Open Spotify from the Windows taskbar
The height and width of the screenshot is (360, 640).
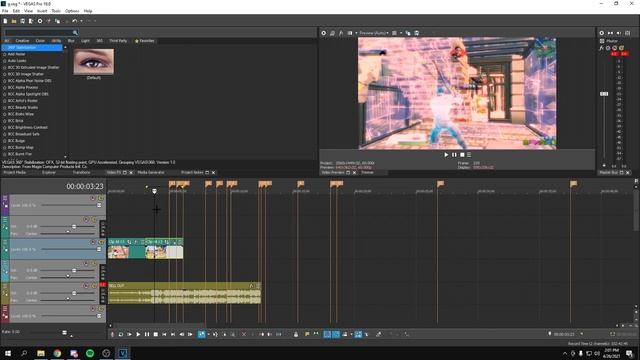(x=90, y=353)
